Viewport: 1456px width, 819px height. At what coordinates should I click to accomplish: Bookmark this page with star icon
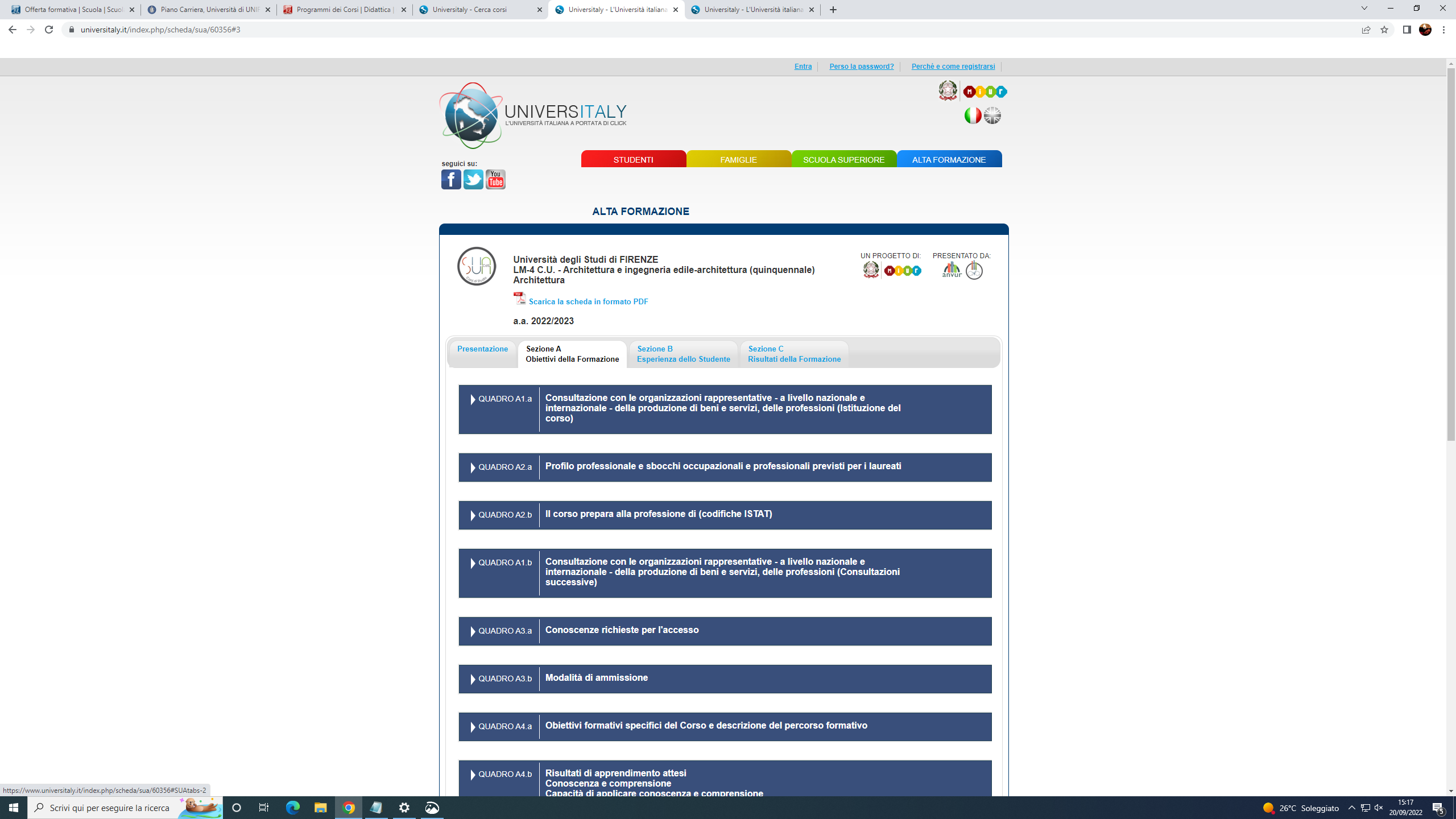[1384, 30]
